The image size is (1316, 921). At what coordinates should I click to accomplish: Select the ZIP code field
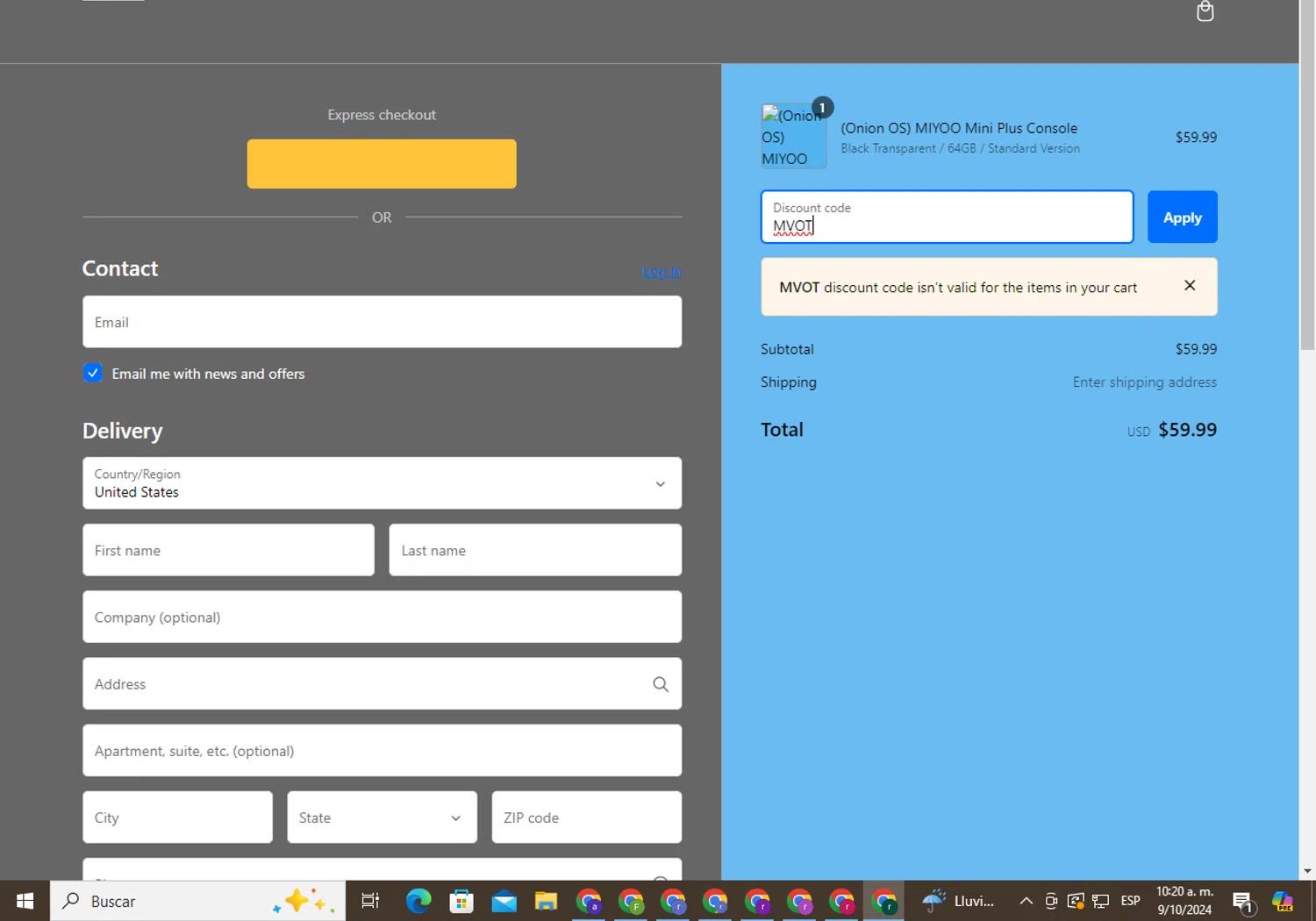point(587,817)
